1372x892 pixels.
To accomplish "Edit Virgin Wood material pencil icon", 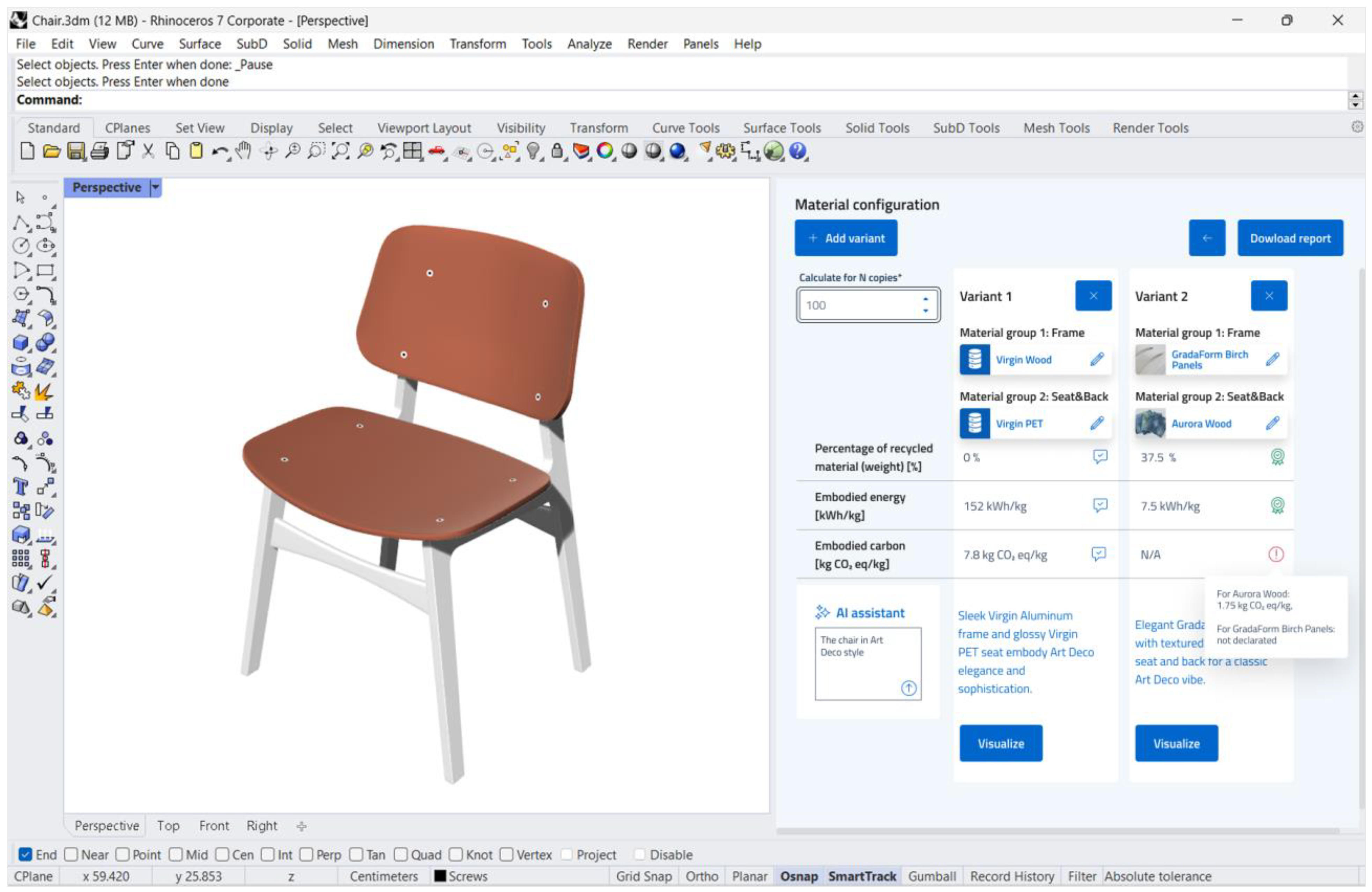I will click(x=1096, y=360).
